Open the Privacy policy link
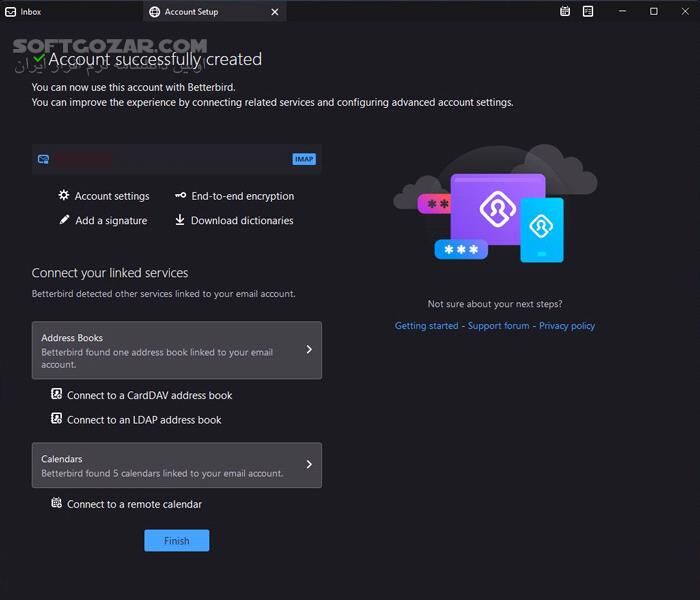Image resolution: width=700 pixels, height=600 pixels. (x=567, y=326)
